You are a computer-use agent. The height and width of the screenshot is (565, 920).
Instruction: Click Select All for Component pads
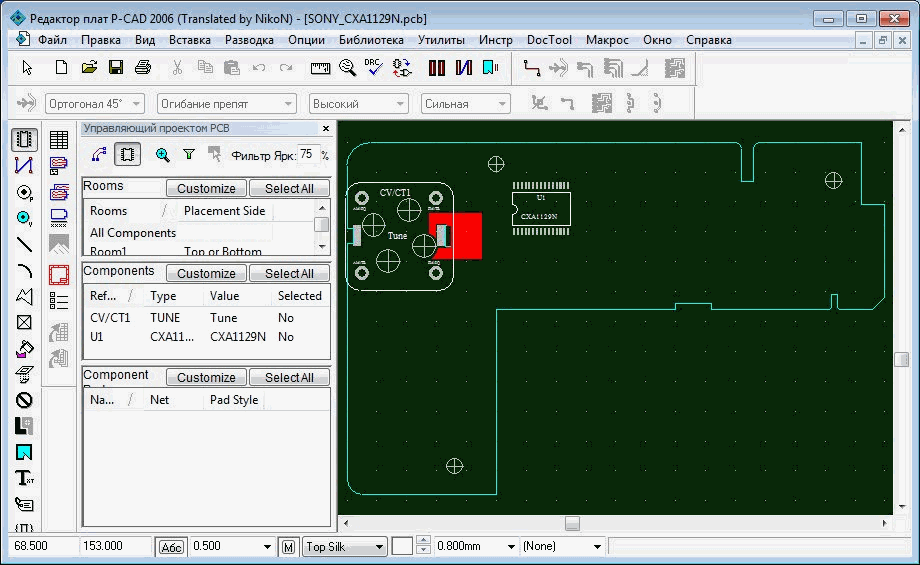pos(289,377)
